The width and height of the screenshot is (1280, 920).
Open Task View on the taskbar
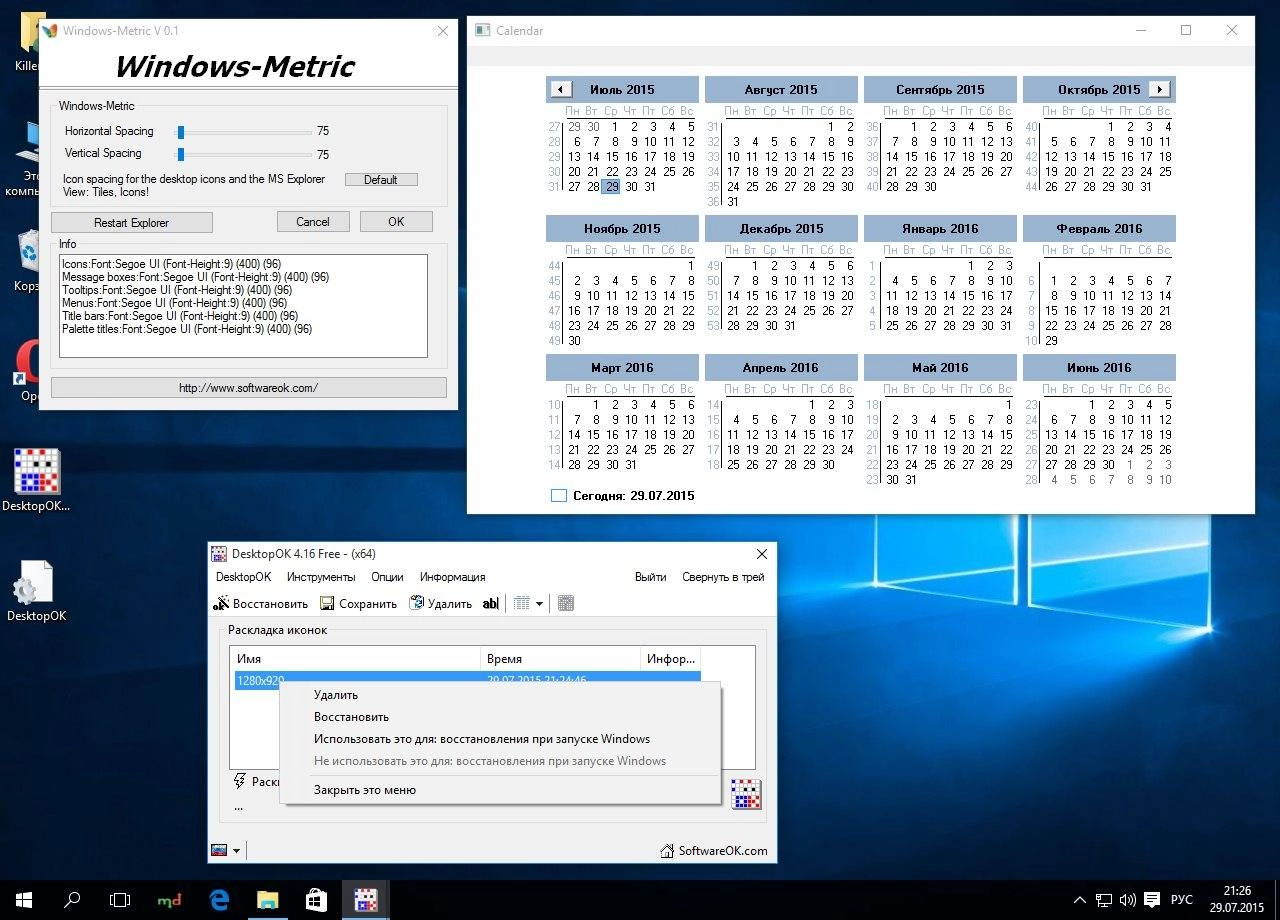[x=120, y=900]
